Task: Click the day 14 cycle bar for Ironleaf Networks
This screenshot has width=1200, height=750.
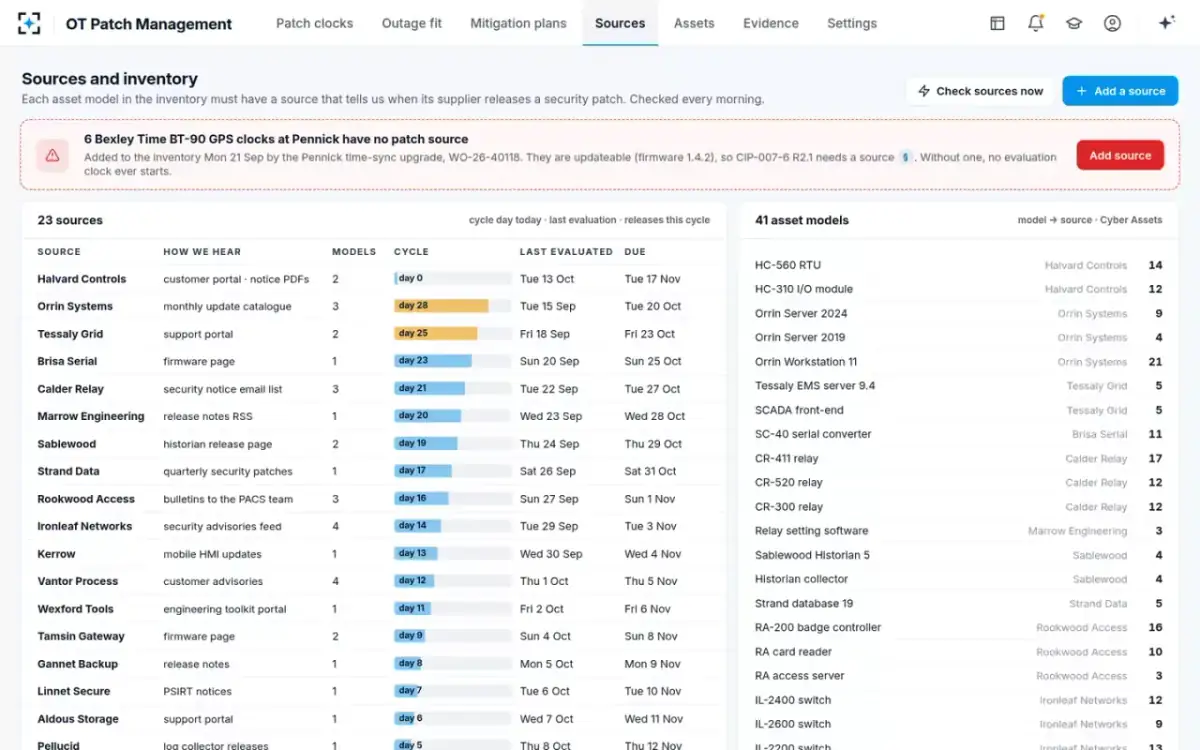Action: tap(453, 526)
